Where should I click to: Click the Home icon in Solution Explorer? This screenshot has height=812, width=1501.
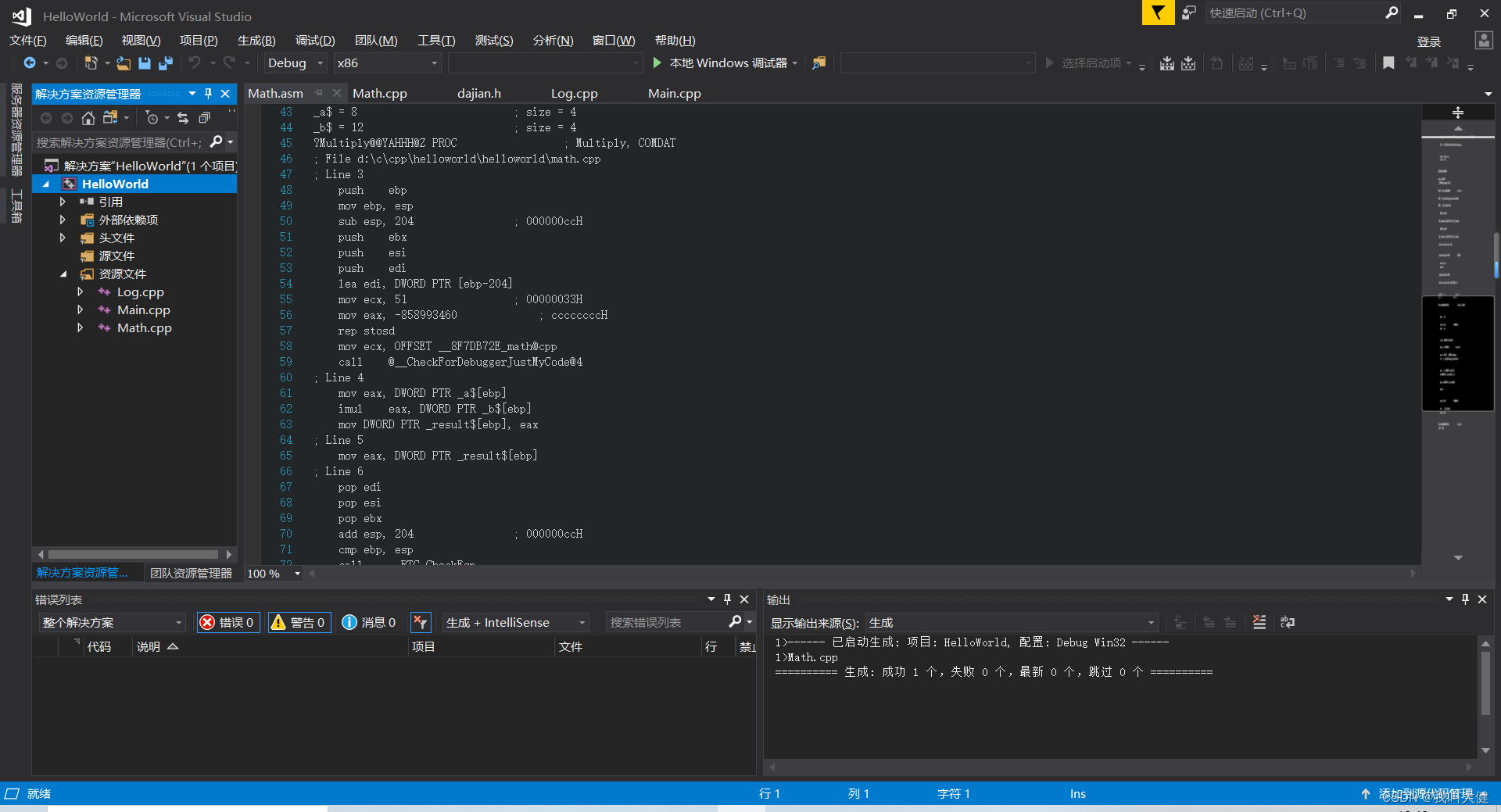pyautogui.click(x=88, y=118)
